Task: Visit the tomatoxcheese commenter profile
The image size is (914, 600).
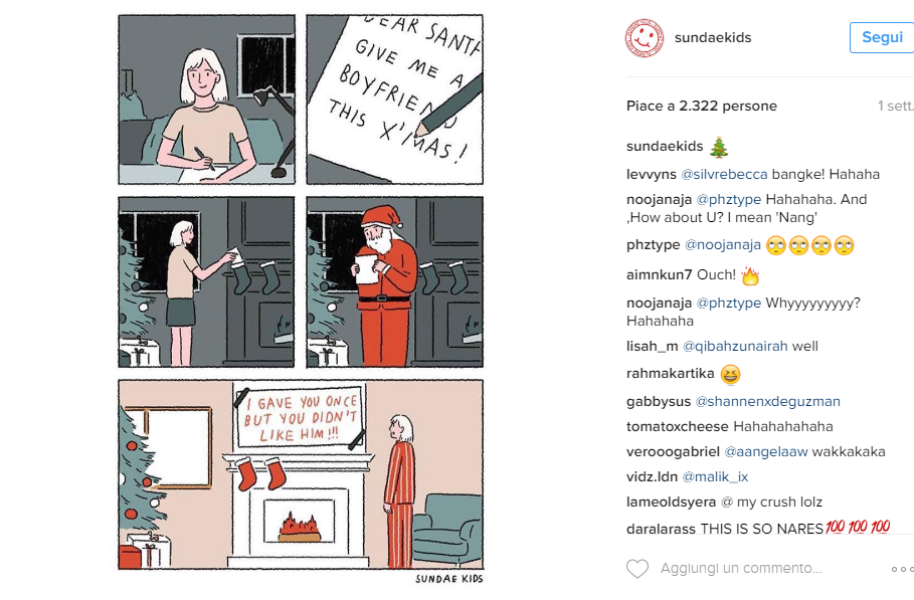Action: coord(677,426)
